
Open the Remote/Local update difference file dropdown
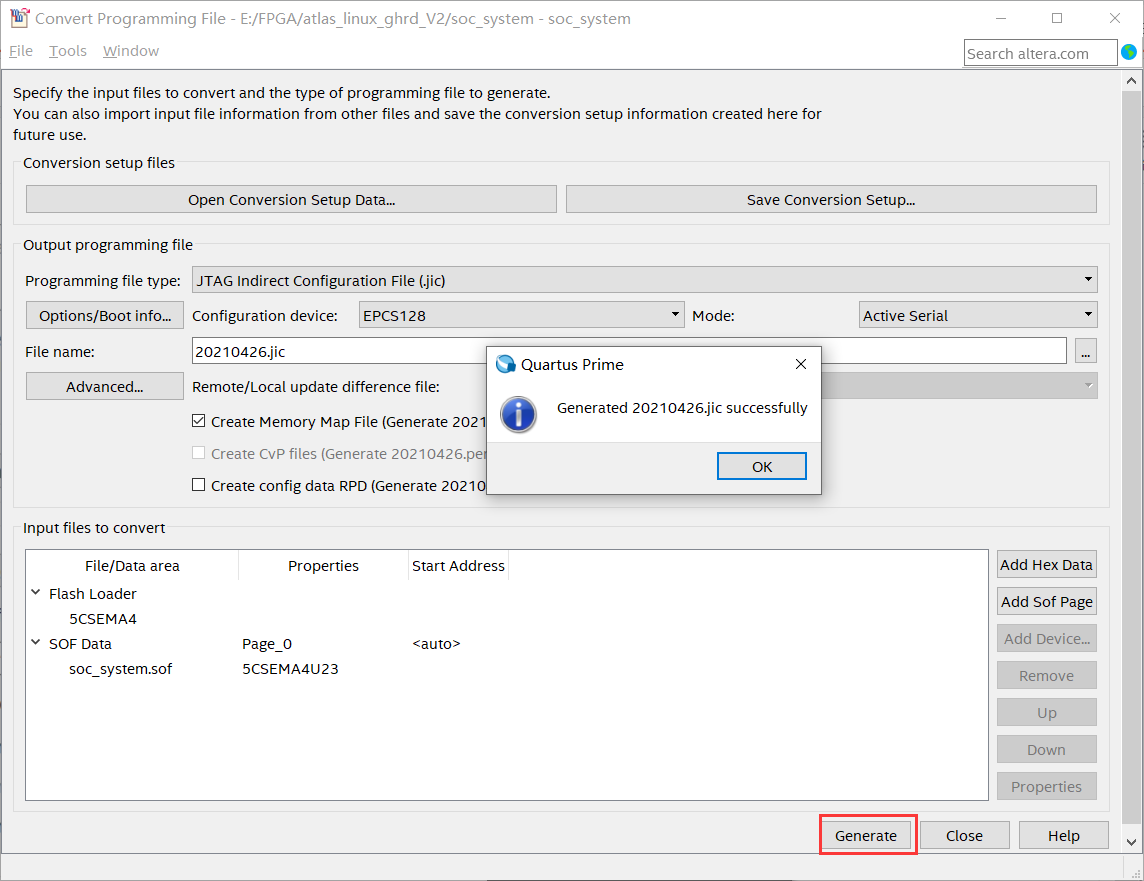[x=1088, y=386]
